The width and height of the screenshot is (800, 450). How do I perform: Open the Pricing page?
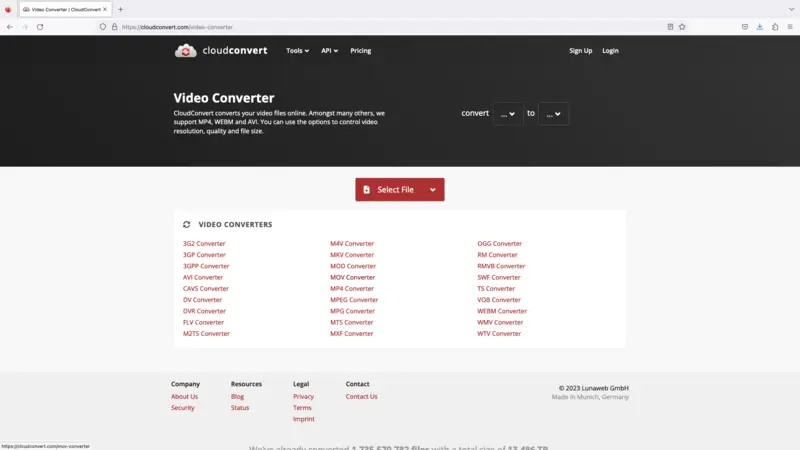(360, 51)
